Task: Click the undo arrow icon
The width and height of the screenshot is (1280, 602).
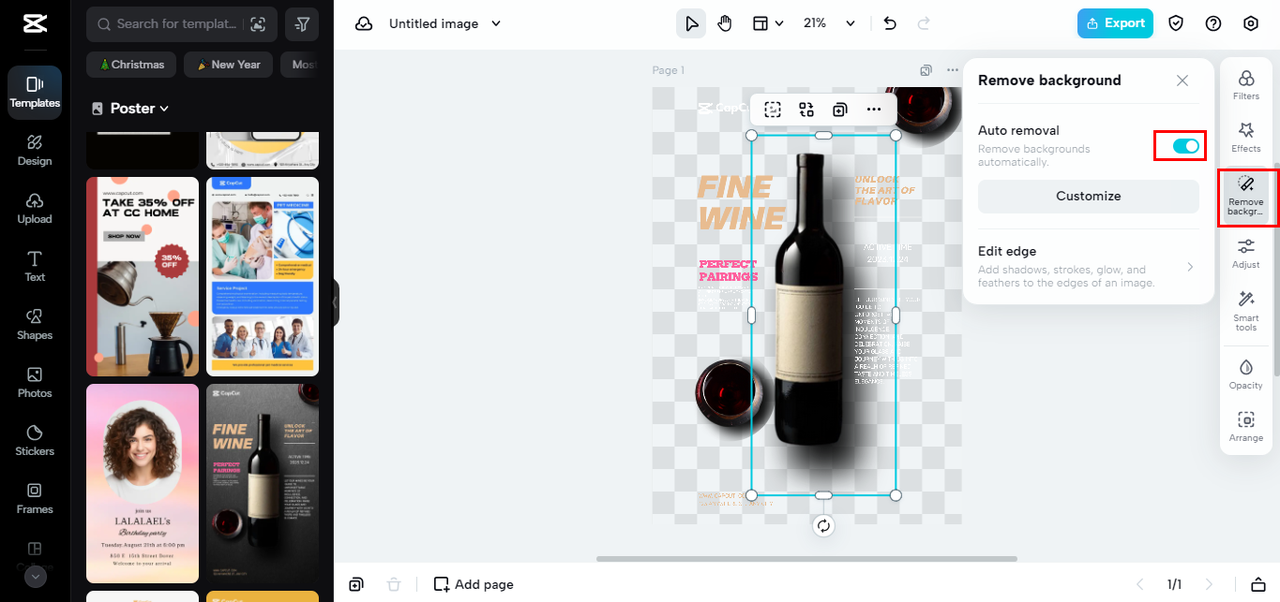Action: click(890, 23)
